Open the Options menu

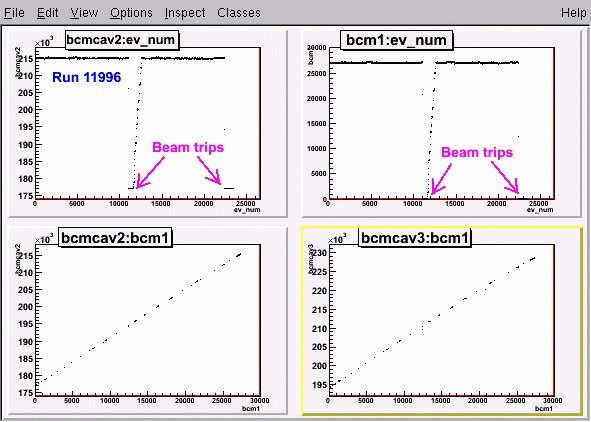click(131, 13)
